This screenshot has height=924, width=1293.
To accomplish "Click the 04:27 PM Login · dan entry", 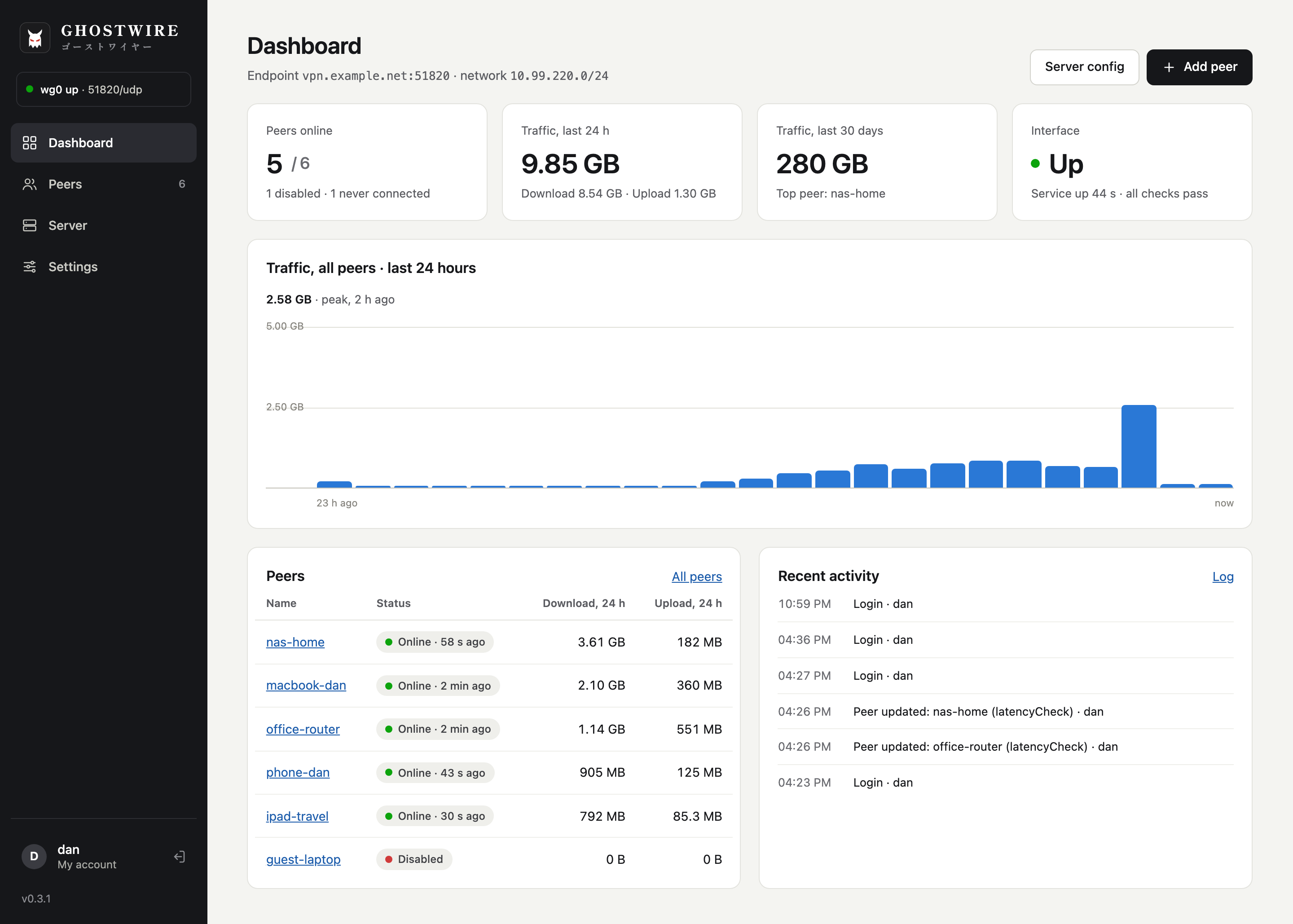I will 1005,675.
